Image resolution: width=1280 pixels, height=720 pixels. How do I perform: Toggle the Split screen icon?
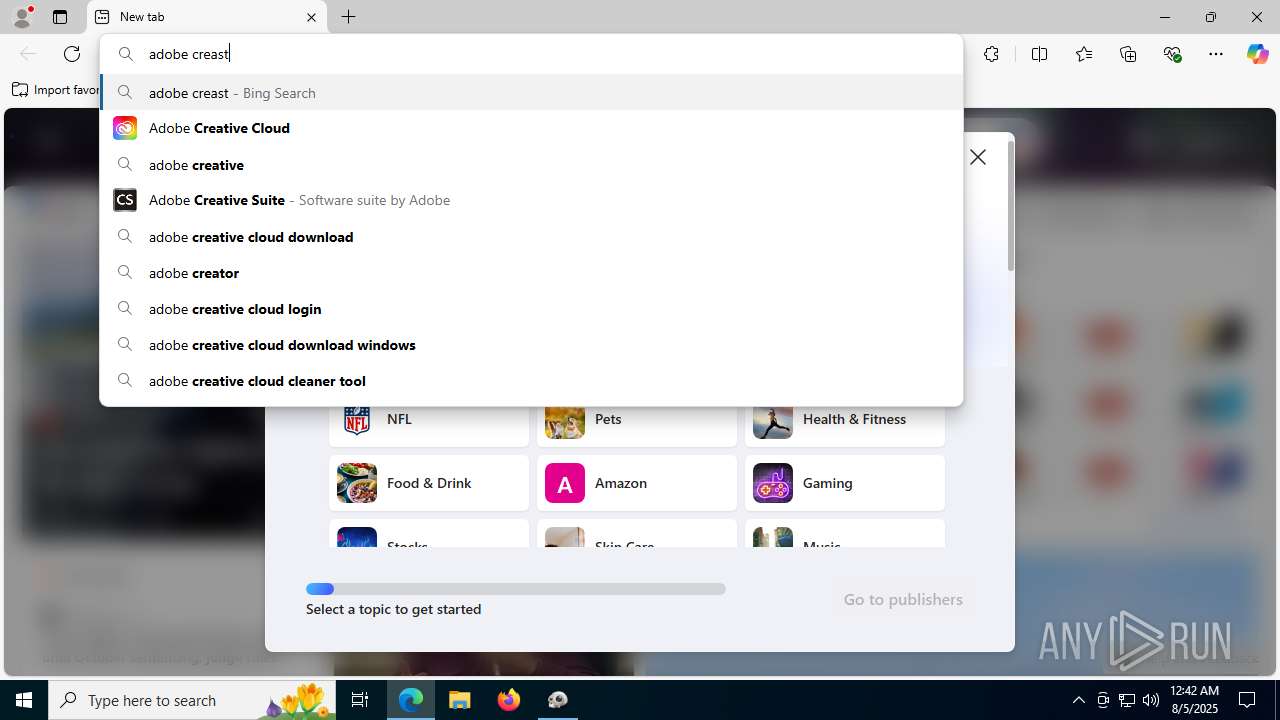[1039, 54]
